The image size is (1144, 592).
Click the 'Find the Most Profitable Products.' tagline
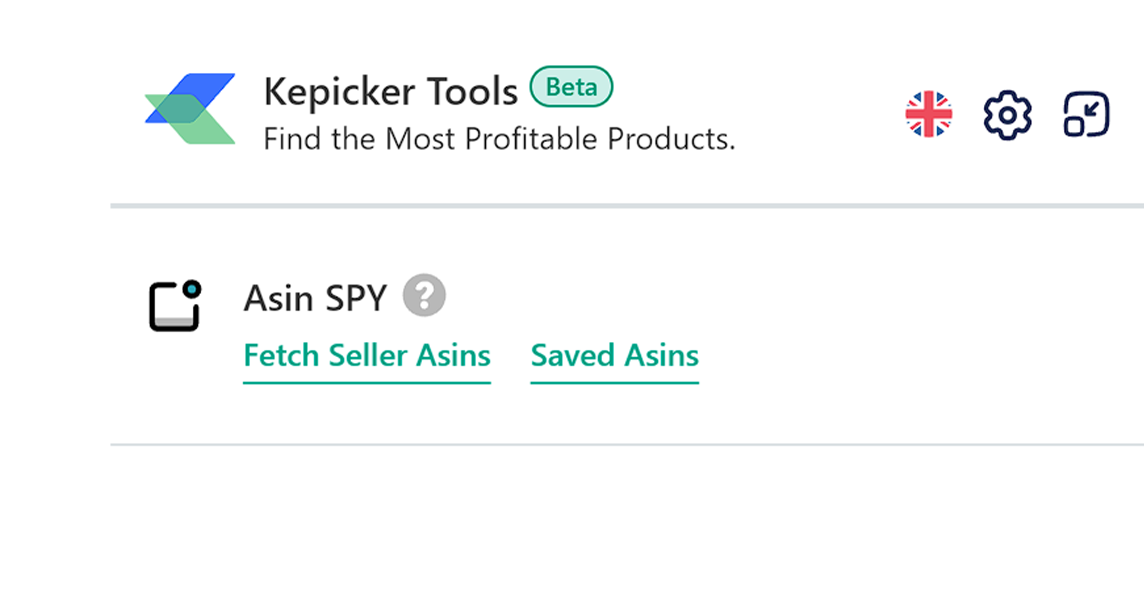pyautogui.click(x=499, y=139)
